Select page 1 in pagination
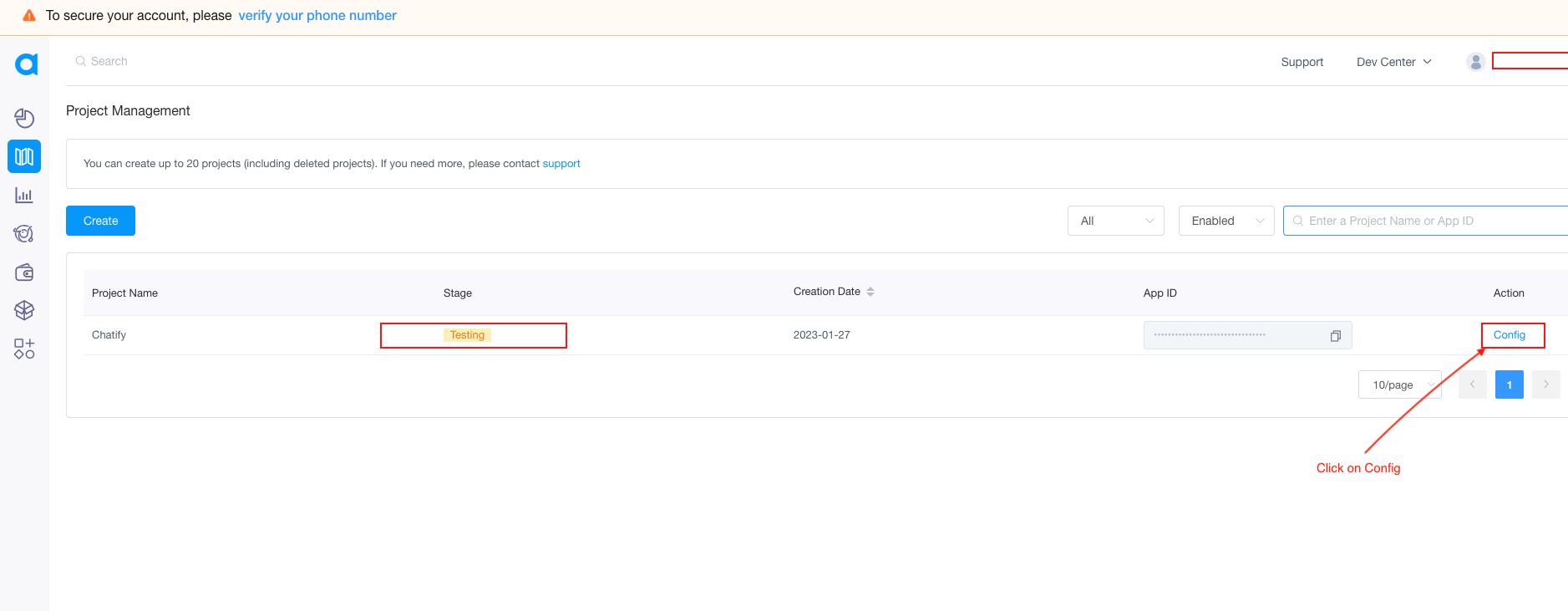 pyautogui.click(x=1509, y=384)
